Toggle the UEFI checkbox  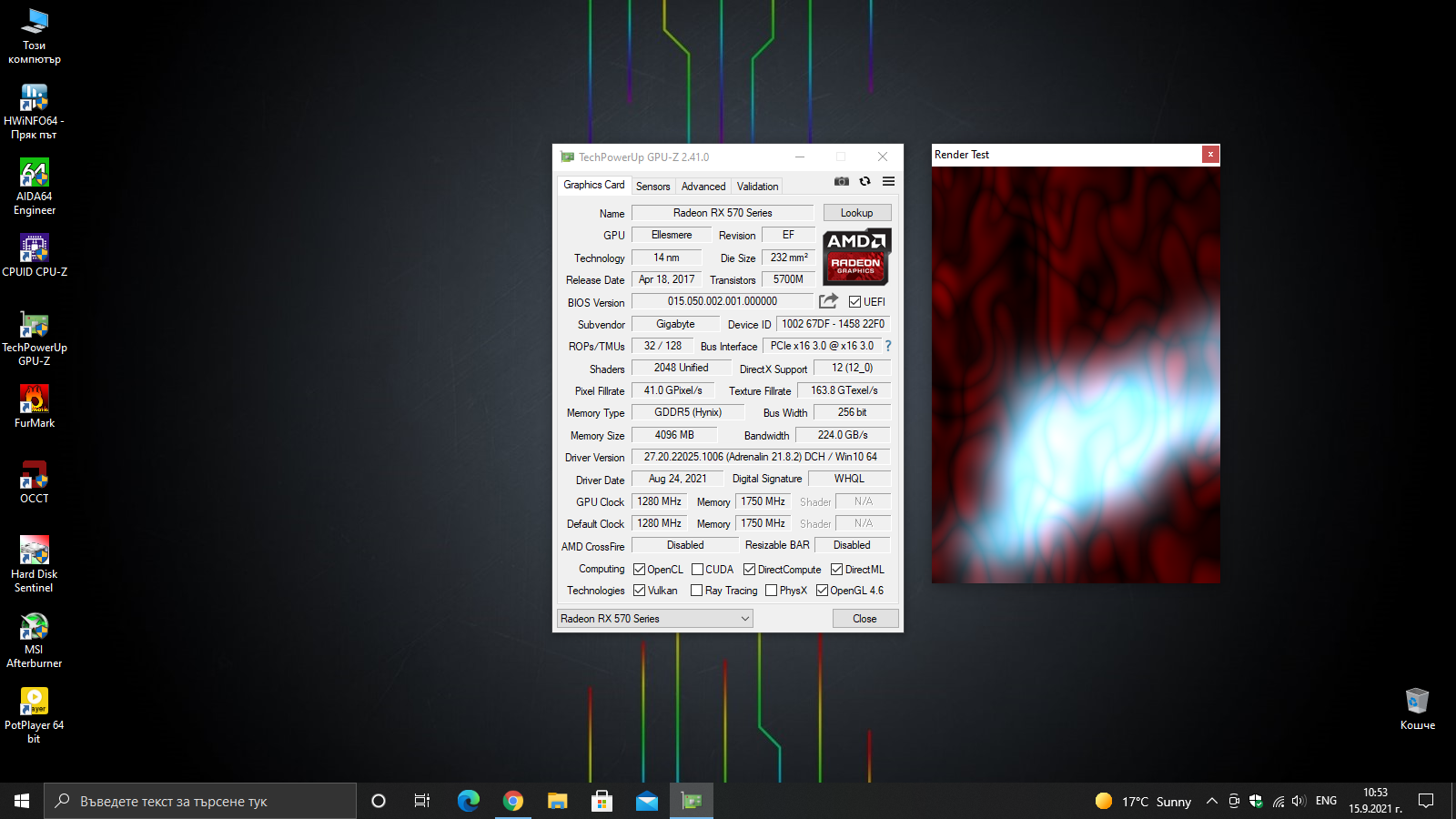point(854,302)
